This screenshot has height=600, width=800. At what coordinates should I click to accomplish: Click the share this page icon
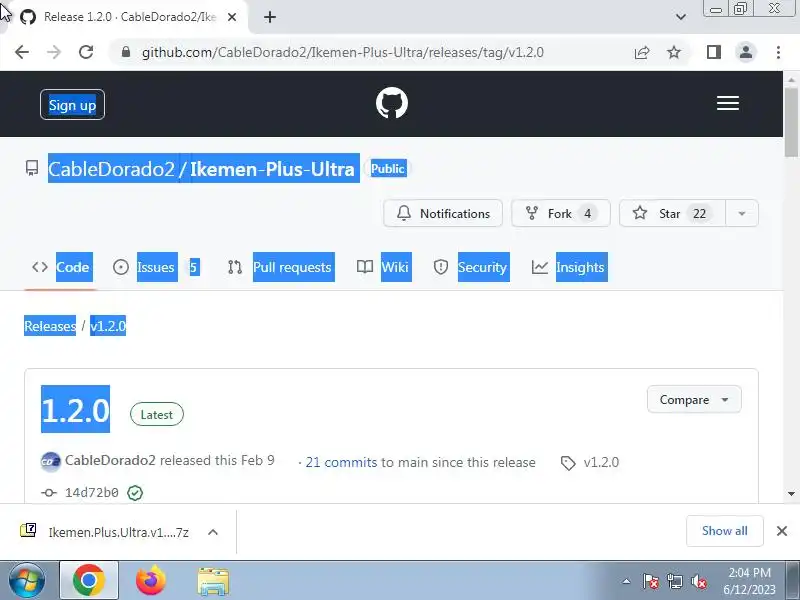click(x=642, y=52)
